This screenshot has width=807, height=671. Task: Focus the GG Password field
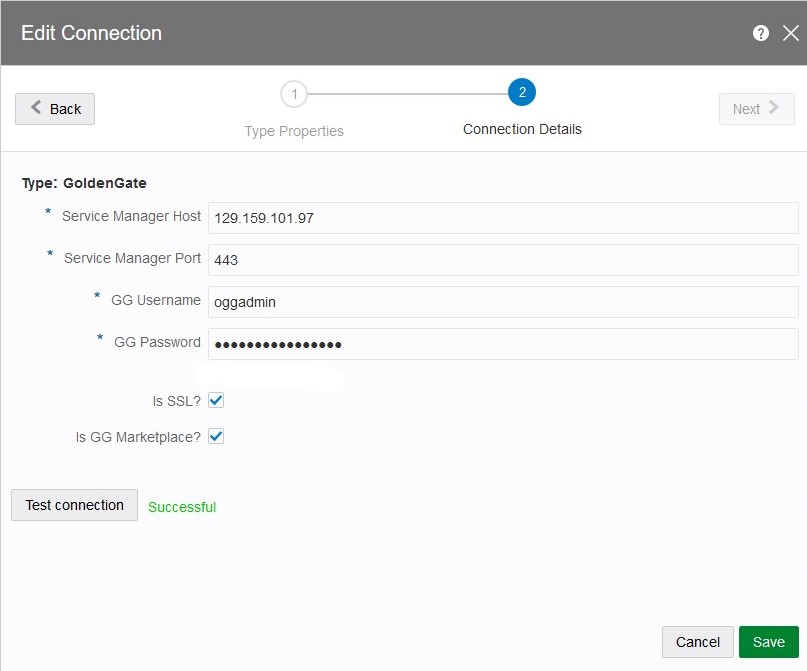coord(503,343)
